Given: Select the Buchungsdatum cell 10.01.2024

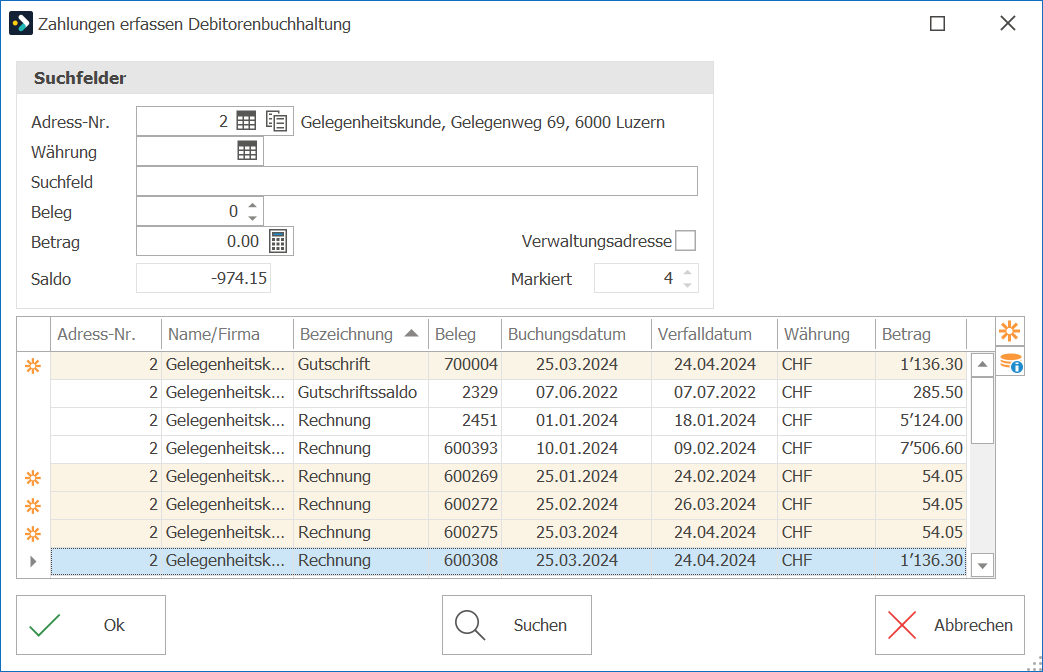Looking at the screenshot, I should [577, 448].
